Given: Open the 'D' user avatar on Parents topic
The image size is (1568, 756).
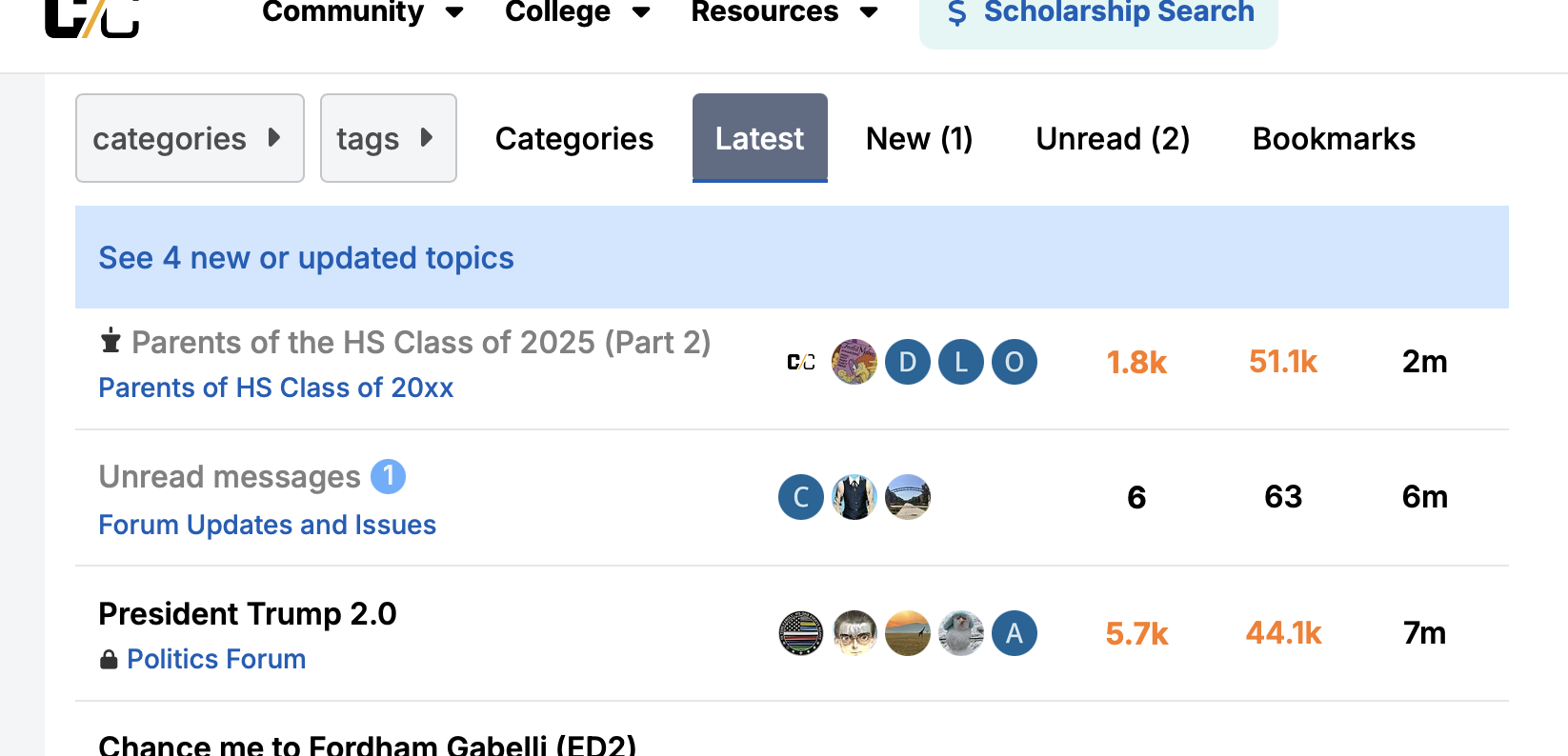Looking at the screenshot, I should pos(908,362).
